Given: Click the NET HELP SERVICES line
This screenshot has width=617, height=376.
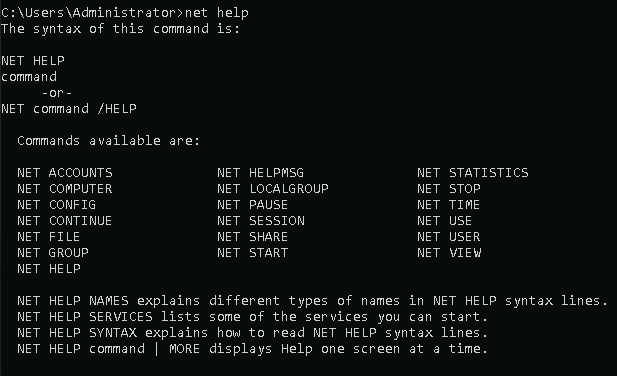Looking at the screenshot, I should click(x=253, y=317).
